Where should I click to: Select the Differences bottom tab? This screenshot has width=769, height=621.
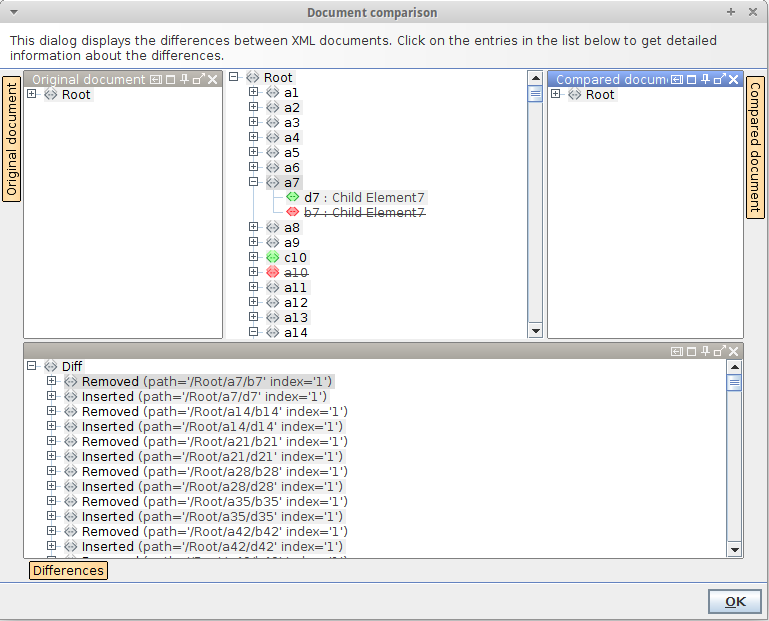tap(68, 570)
